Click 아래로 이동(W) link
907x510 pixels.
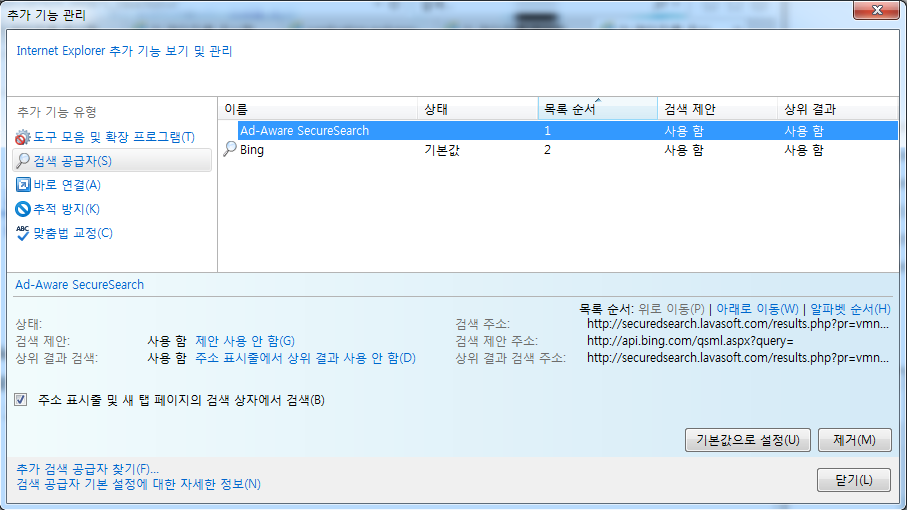(757, 309)
